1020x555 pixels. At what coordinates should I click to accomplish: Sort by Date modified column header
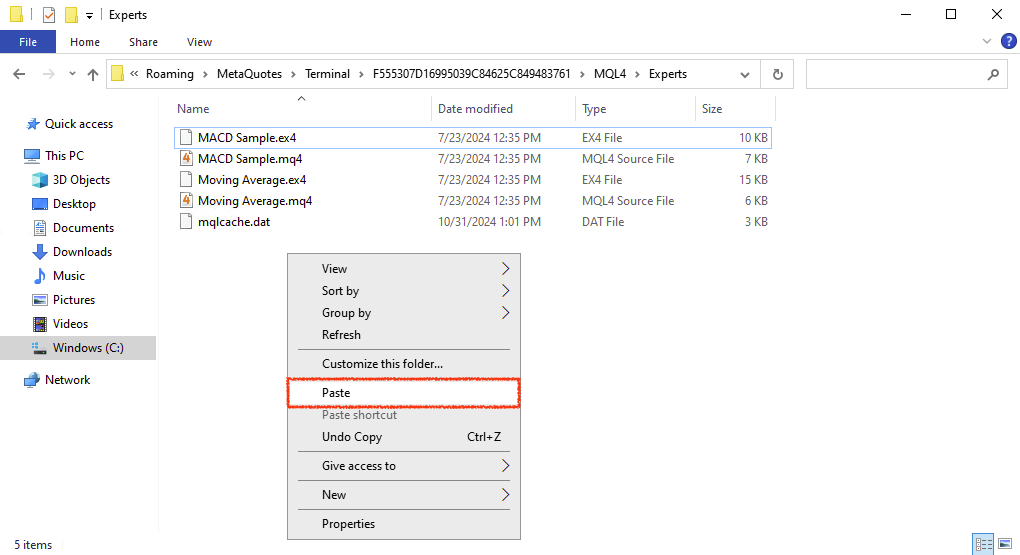coord(475,109)
